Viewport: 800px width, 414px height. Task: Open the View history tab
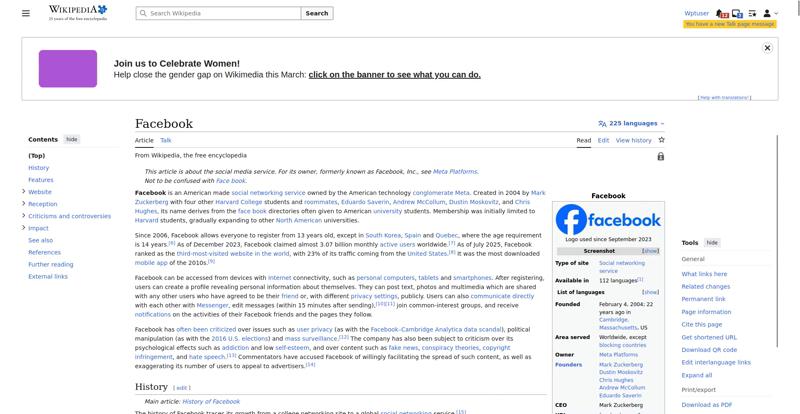tap(633, 140)
